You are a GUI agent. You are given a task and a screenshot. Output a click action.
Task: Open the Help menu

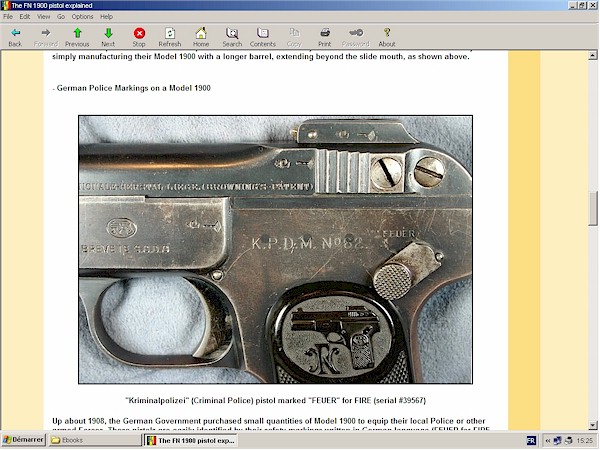[x=106, y=16]
